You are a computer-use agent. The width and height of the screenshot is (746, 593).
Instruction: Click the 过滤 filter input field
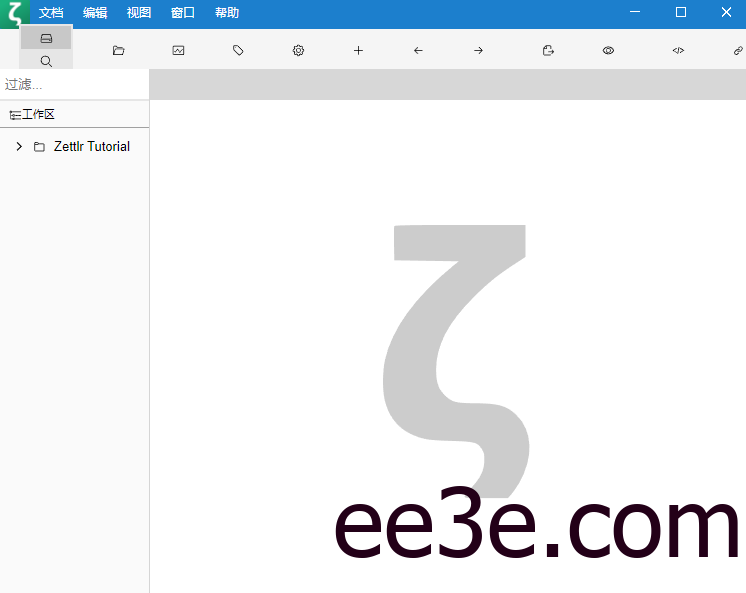(74, 85)
